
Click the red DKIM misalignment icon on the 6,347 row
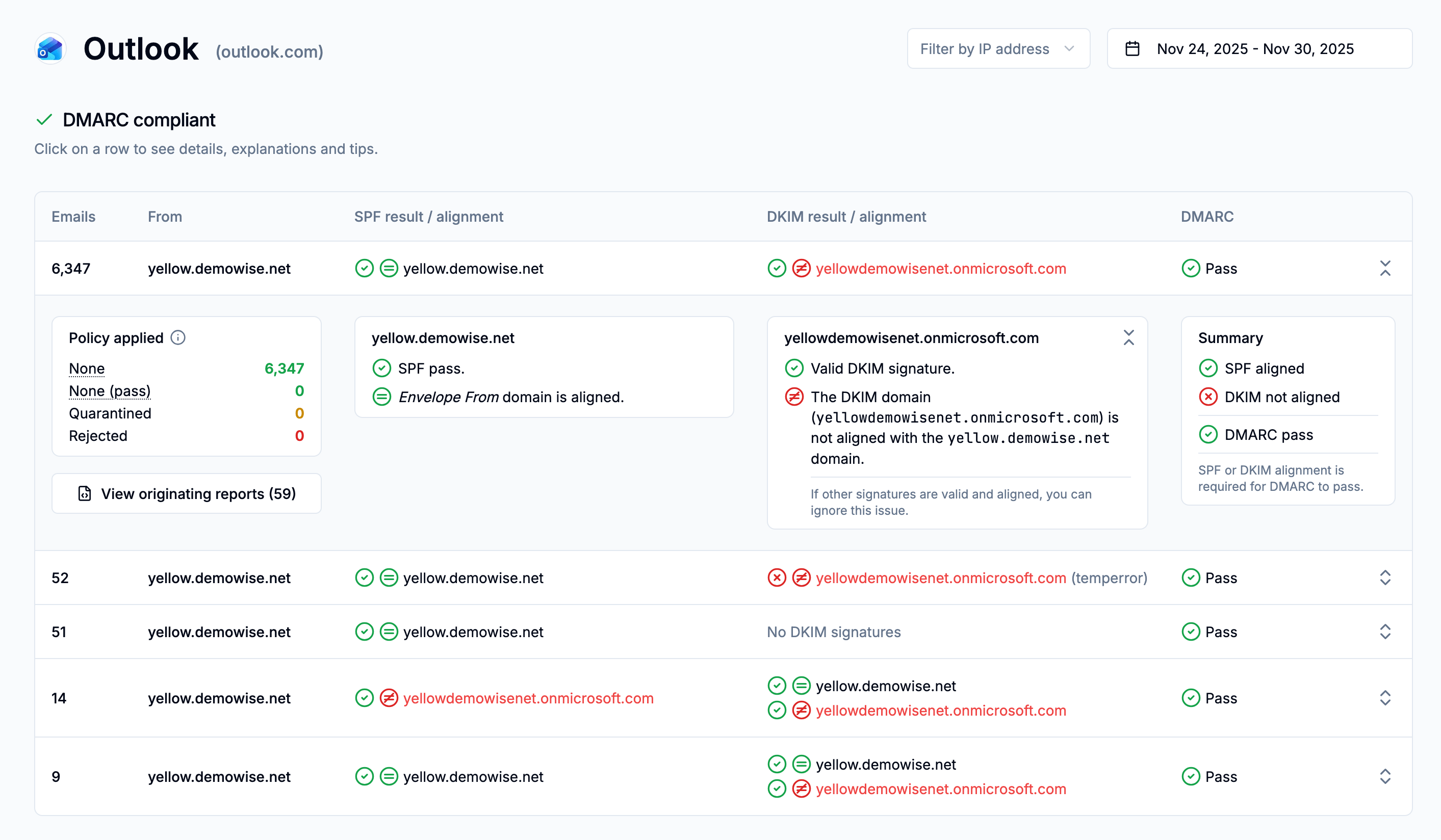pyautogui.click(x=801, y=268)
